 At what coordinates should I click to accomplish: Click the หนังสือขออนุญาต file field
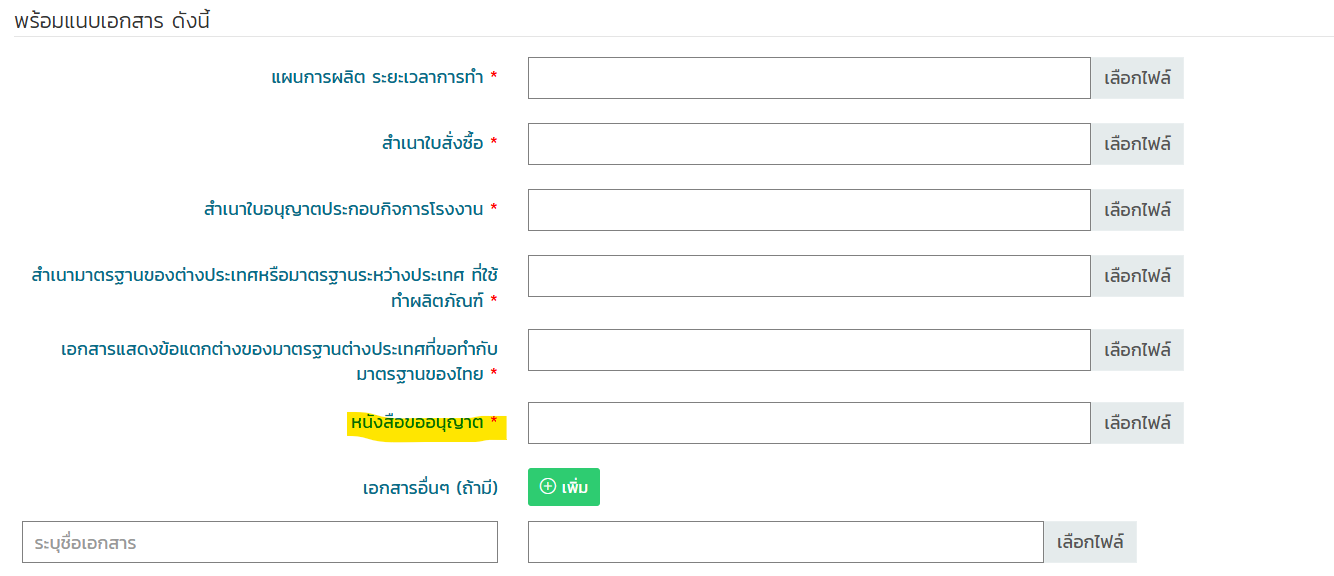pos(809,423)
